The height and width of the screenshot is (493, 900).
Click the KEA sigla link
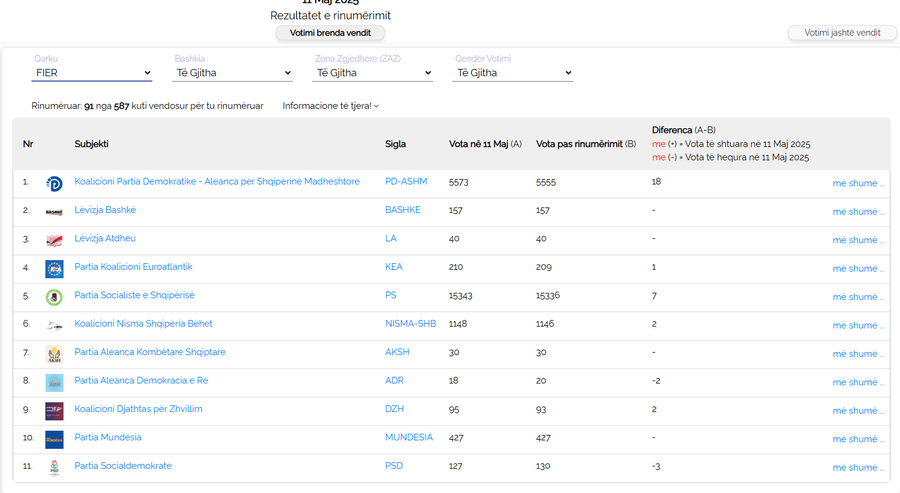tap(394, 267)
